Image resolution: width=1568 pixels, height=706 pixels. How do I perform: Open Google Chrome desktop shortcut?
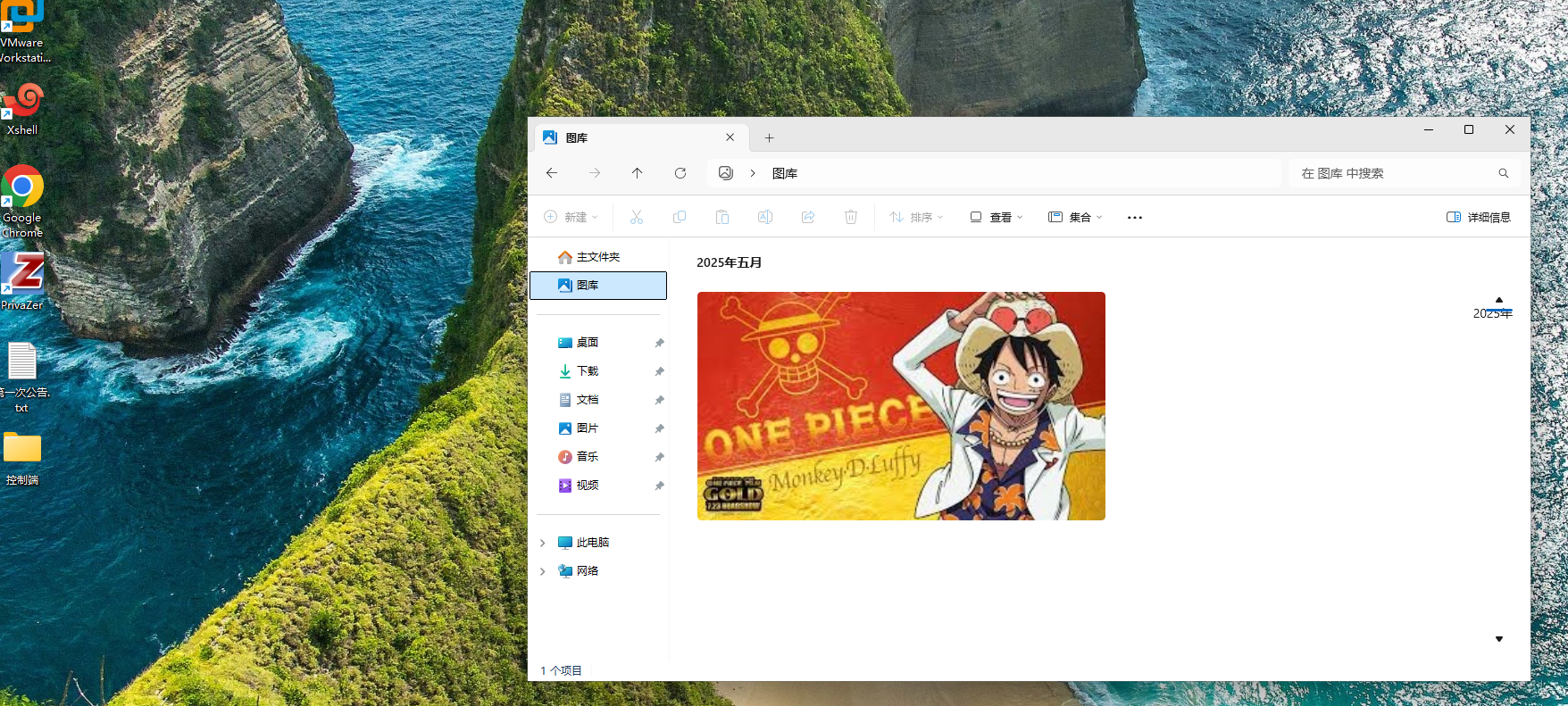point(22,202)
